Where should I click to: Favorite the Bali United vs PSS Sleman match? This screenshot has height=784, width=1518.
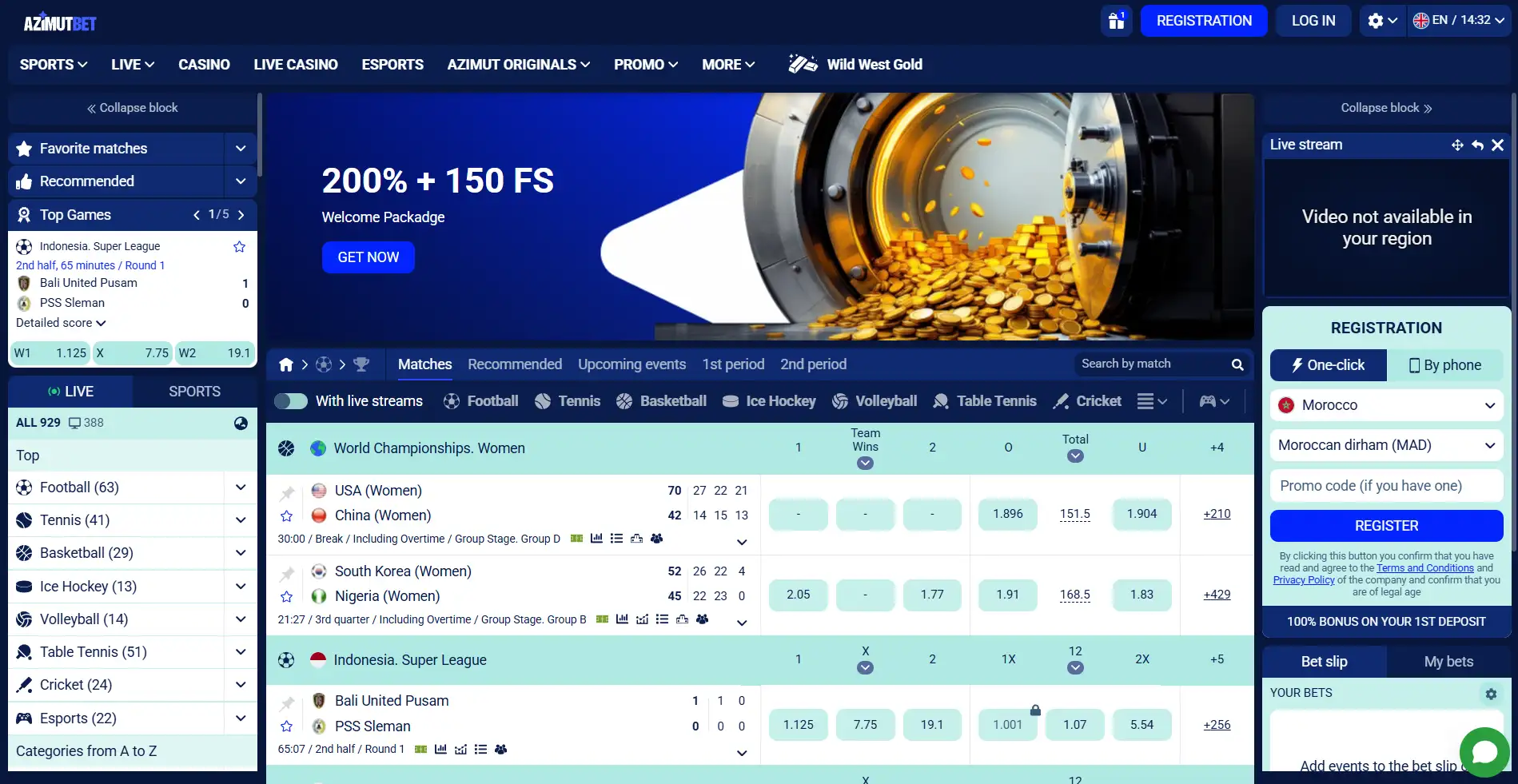pos(287,726)
